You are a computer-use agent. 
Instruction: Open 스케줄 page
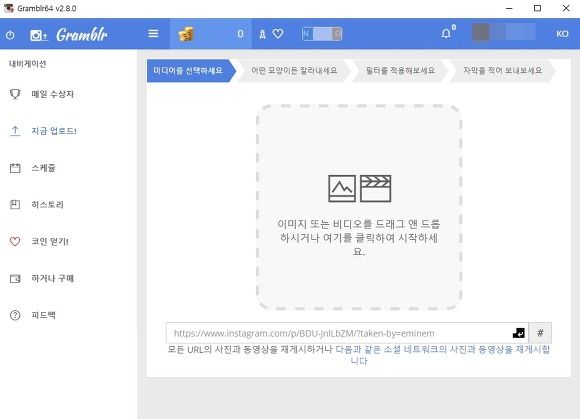[44, 168]
